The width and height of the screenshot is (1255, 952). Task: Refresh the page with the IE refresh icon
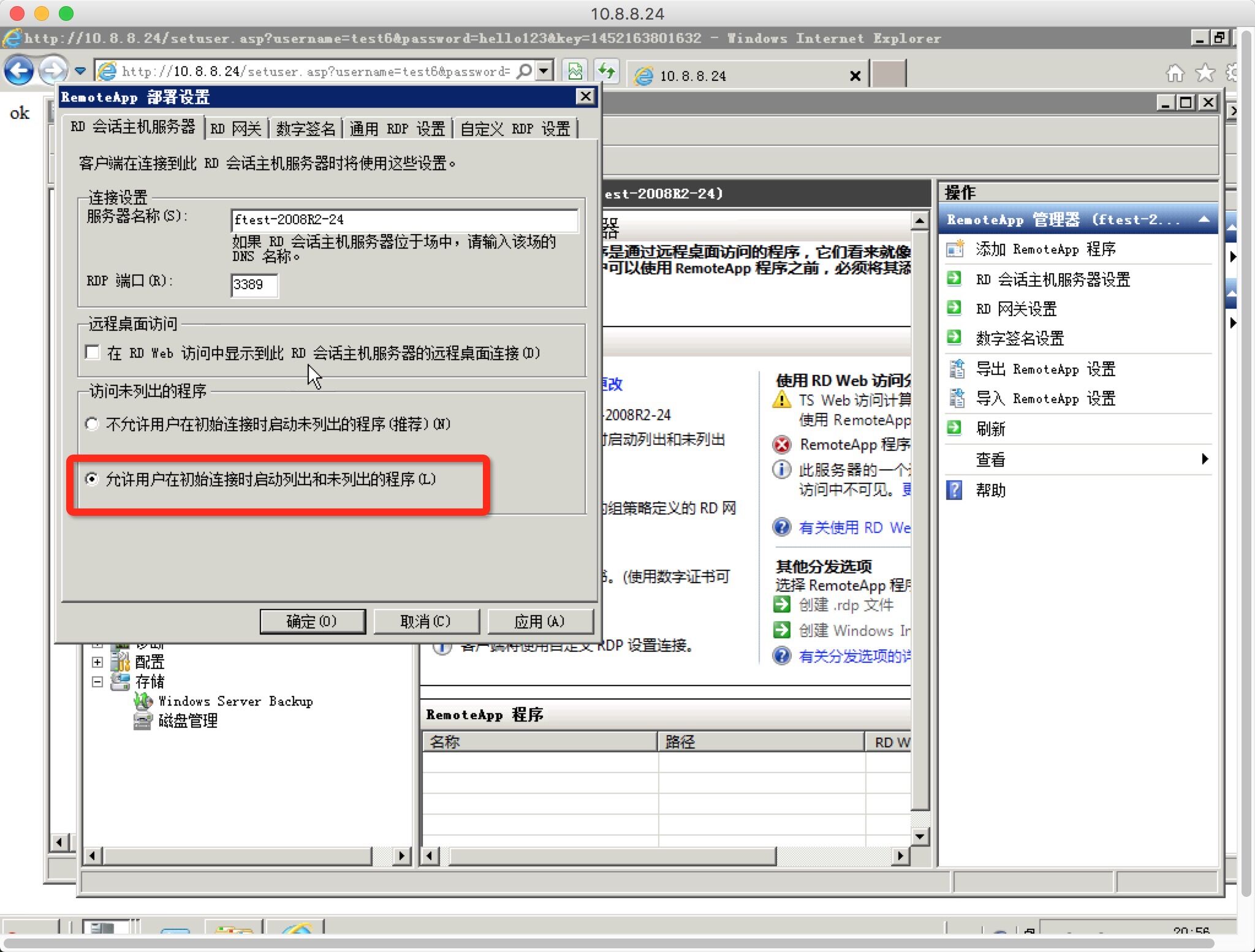pos(606,71)
